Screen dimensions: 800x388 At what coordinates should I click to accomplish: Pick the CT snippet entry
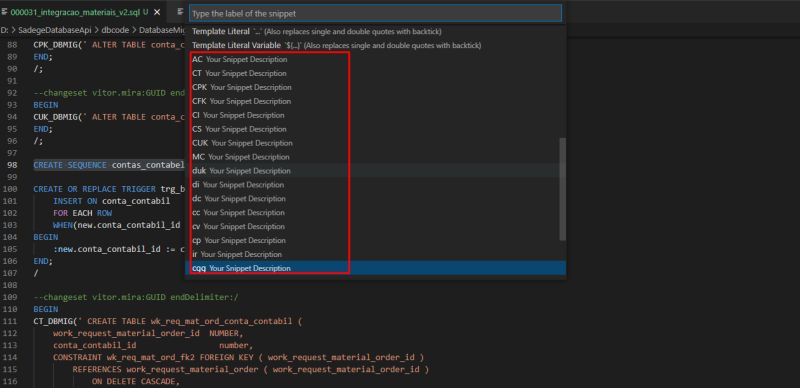(376, 73)
